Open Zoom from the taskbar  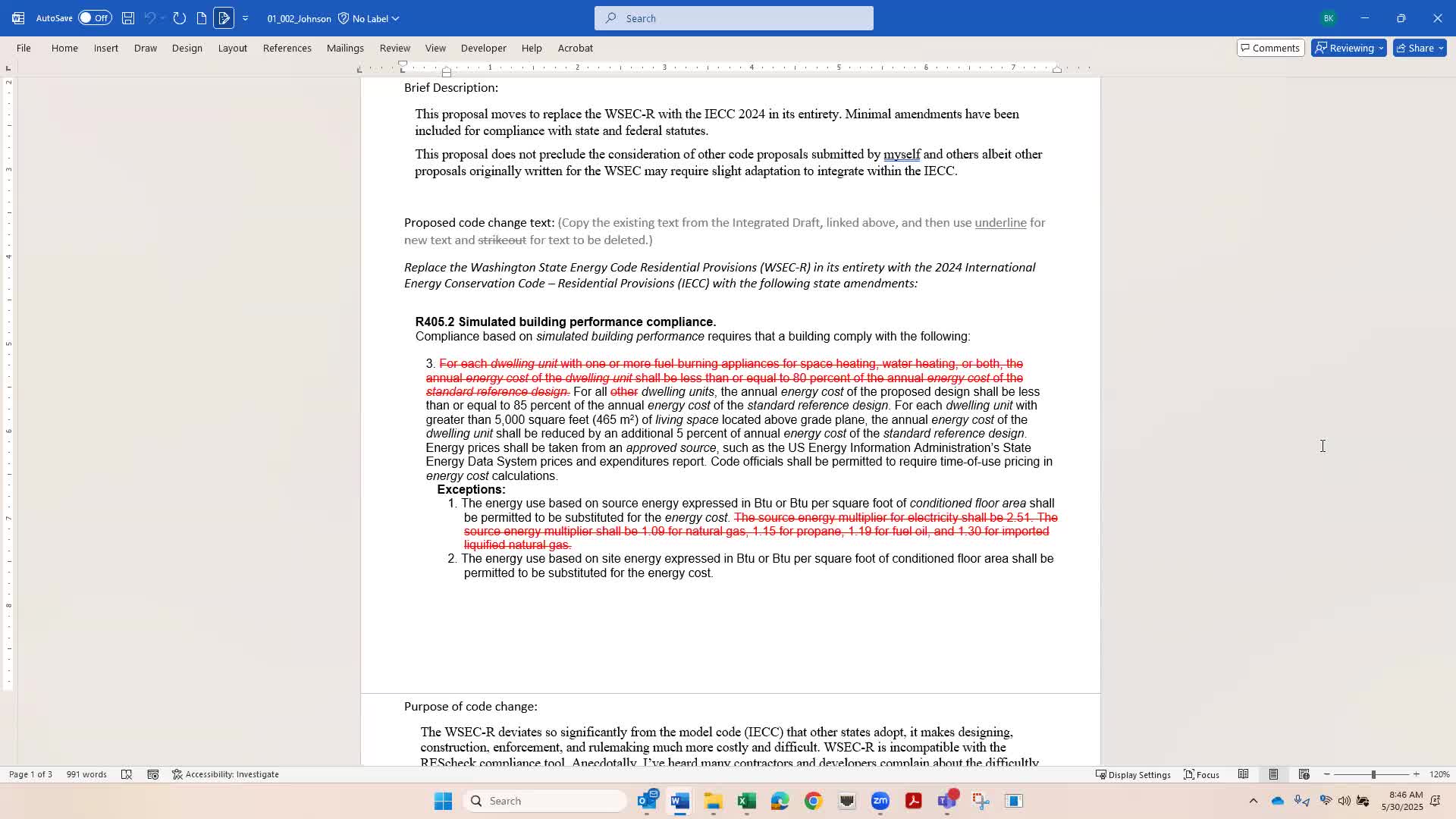tap(880, 801)
